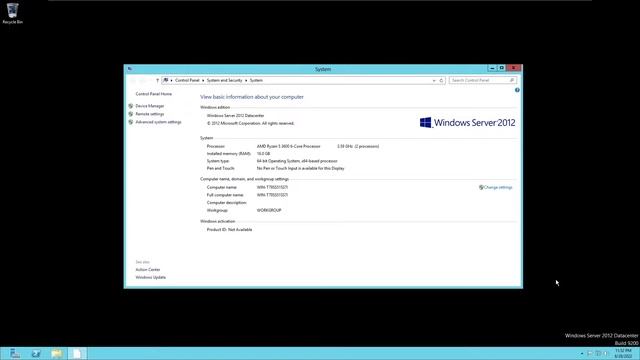Click the address bar location icon

(166, 80)
